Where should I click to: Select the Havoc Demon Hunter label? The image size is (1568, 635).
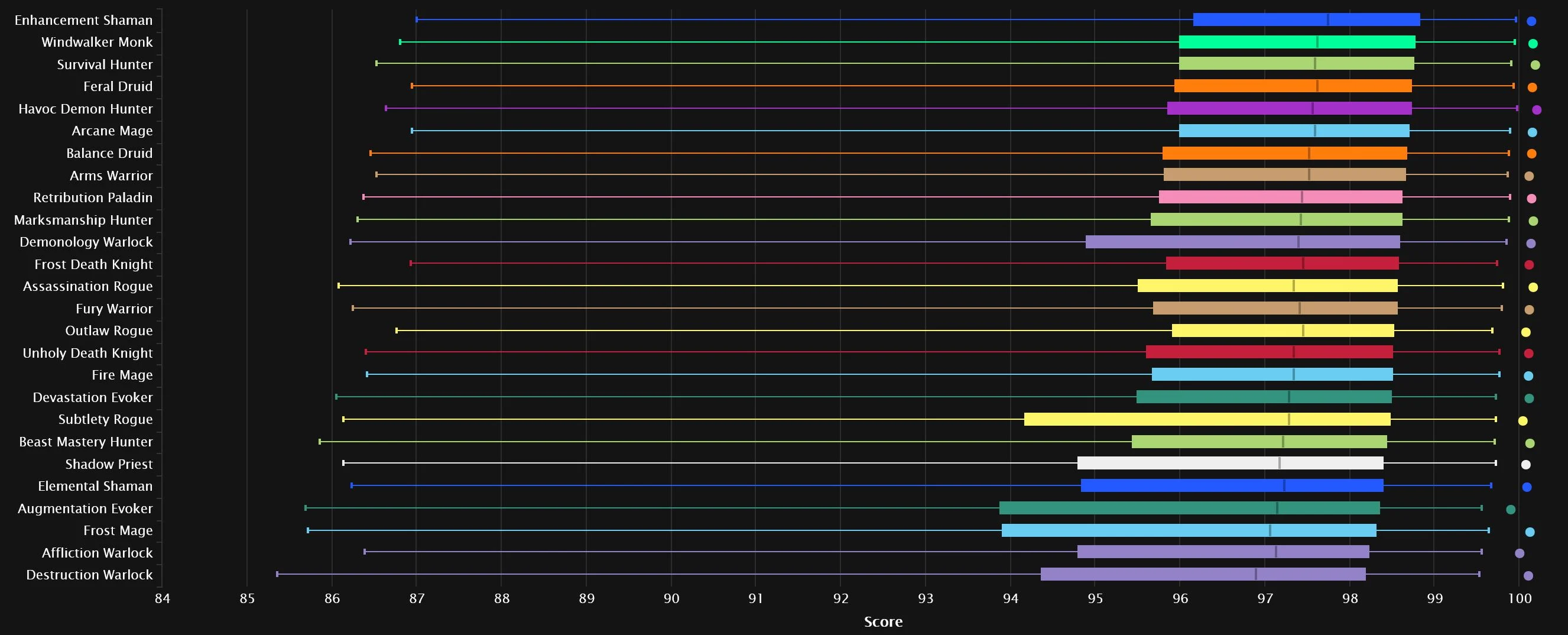[85, 109]
